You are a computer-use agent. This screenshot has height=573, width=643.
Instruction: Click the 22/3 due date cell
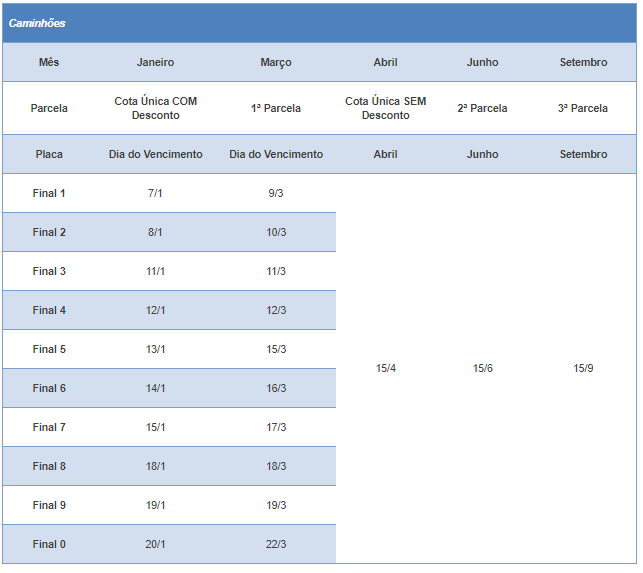tap(276, 544)
